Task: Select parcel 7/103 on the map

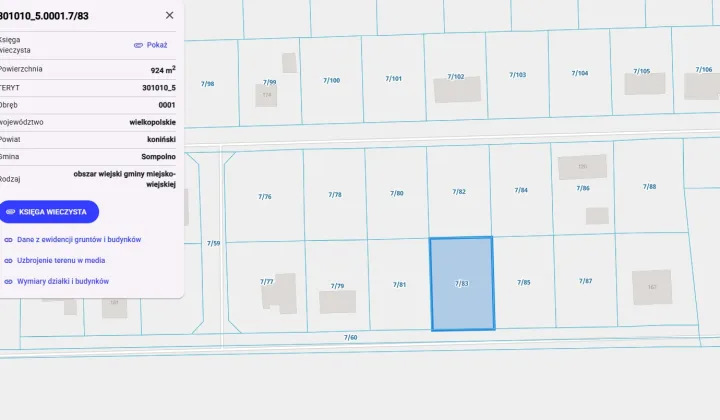Action: tap(518, 74)
